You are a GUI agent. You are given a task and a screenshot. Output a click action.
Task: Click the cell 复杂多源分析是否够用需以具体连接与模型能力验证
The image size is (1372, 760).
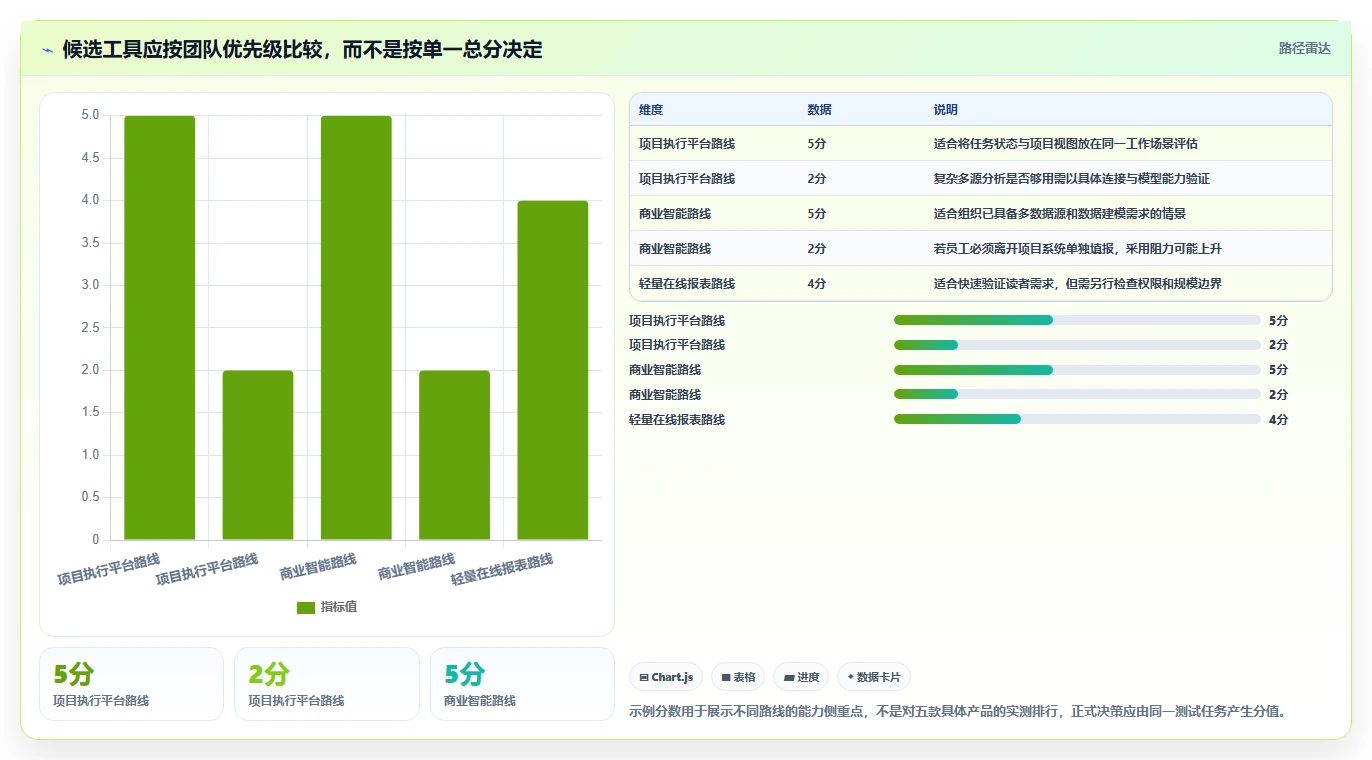coord(1072,179)
